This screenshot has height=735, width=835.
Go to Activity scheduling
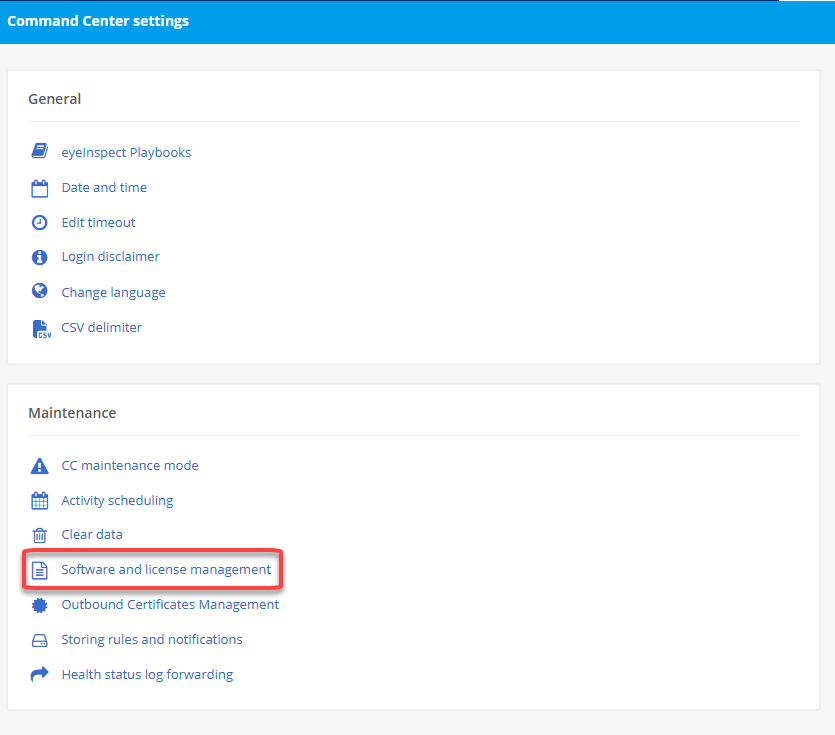pyautogui.click(x=117, y=501)
